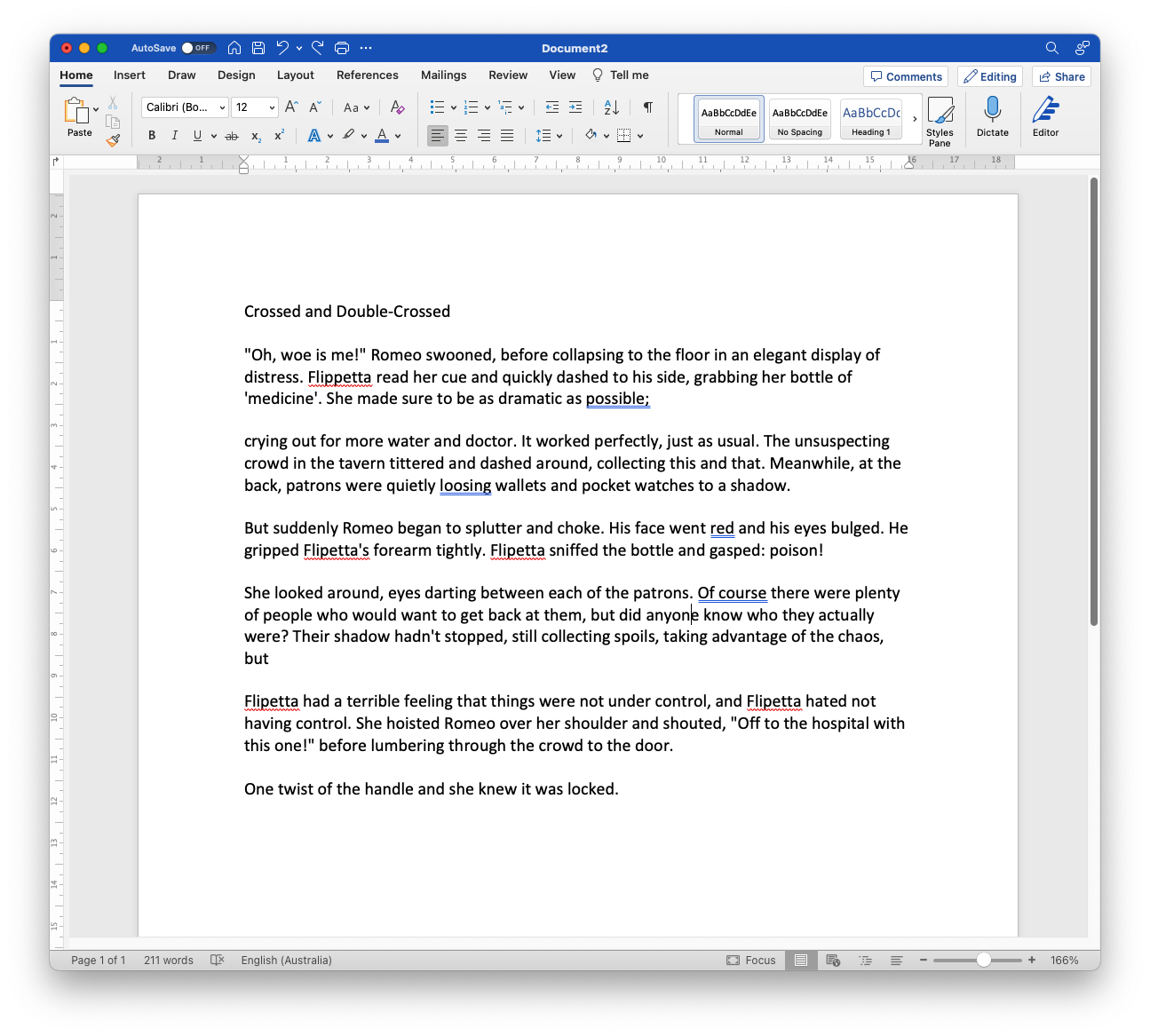Open the Paste options arrow

pyautogui.click(x=96, y=109)
